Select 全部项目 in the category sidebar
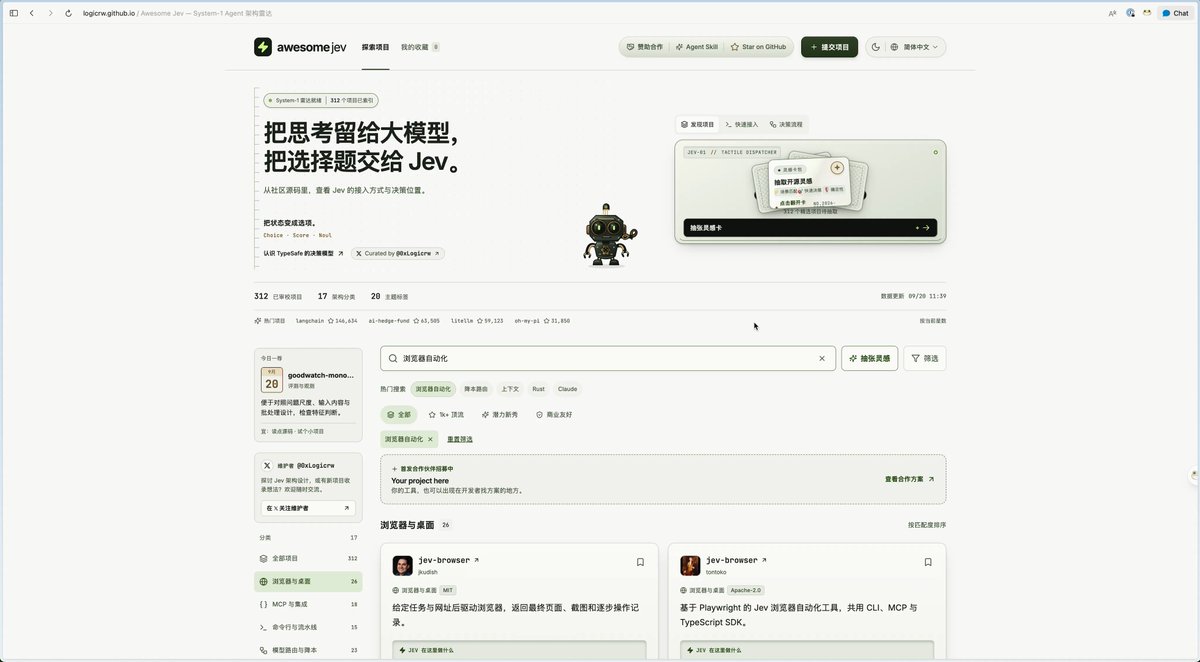This screenshot has width=1200, height=662. coord(308,558)
